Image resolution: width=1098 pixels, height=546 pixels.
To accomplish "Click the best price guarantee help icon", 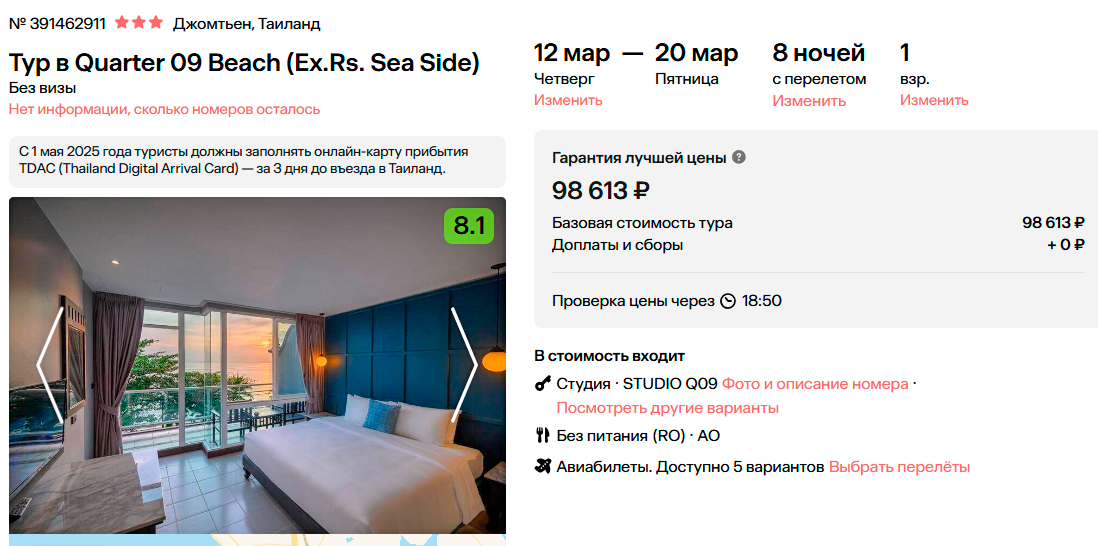I will (739, 157).
